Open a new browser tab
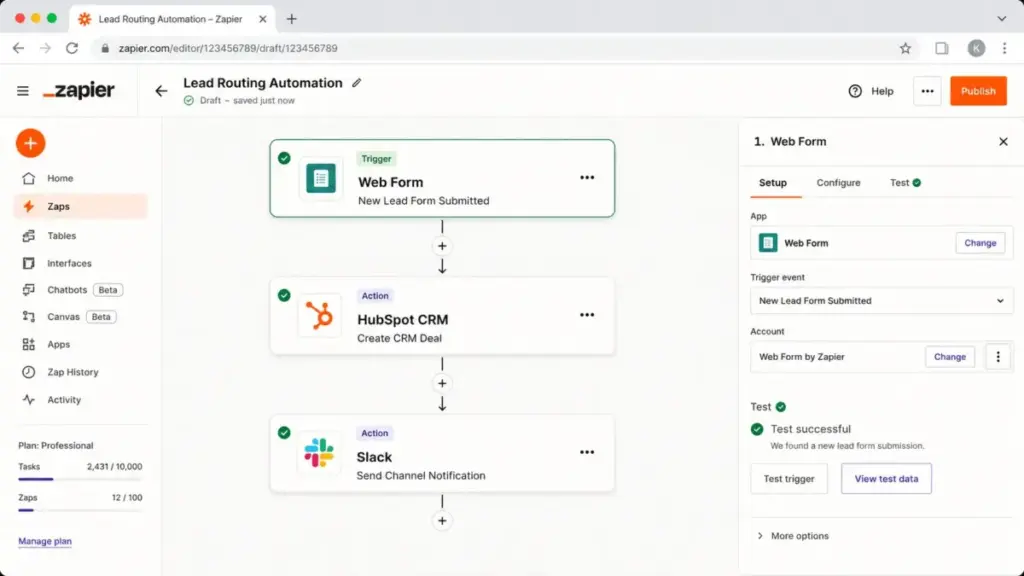This screenshot has height=576, width=1024. [292, 19]
